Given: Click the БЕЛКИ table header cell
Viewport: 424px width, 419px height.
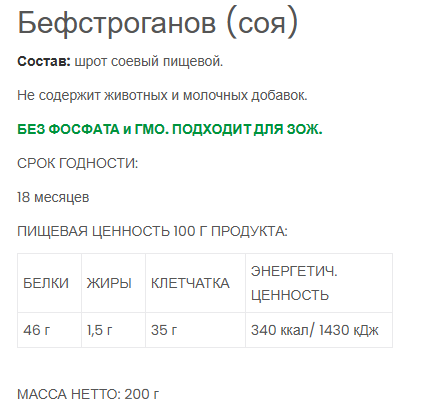Looking at the screenshot, I should 49,283.
